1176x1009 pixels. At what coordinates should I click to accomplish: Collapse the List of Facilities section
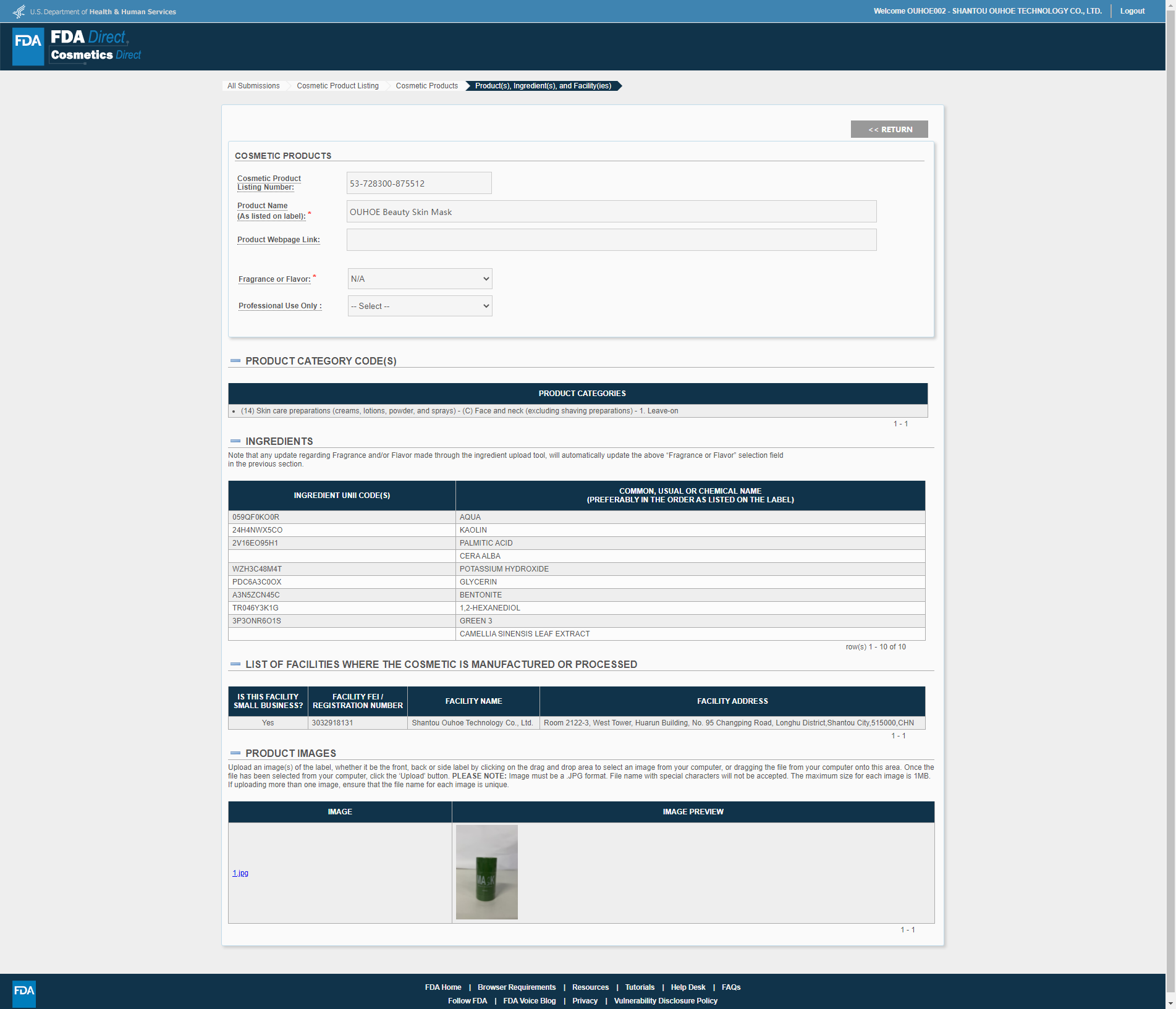tap(235, 664)
